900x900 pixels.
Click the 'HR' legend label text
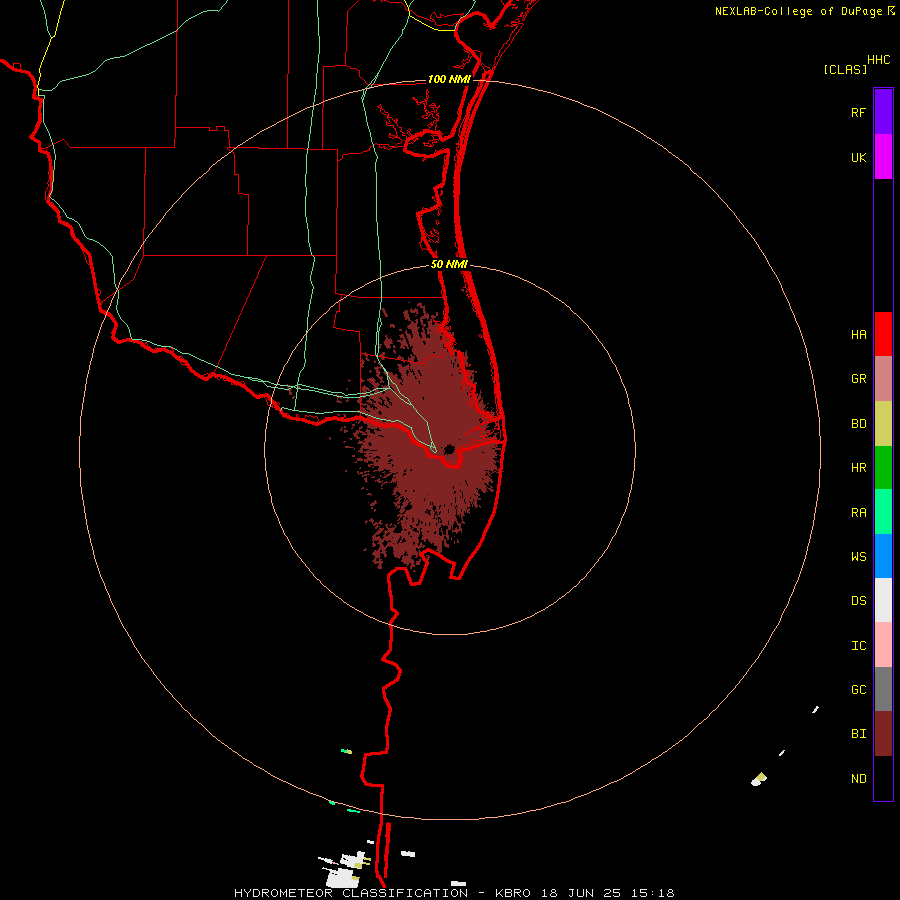click(858, 468)
